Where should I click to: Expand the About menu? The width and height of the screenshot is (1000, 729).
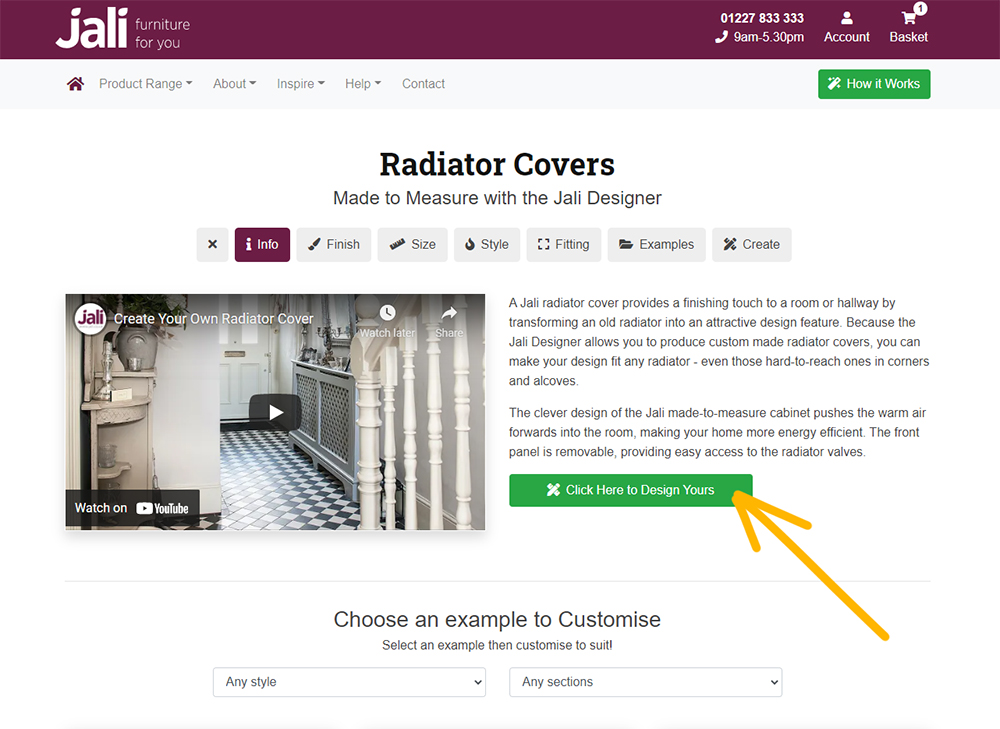click(x=234, y=84)
